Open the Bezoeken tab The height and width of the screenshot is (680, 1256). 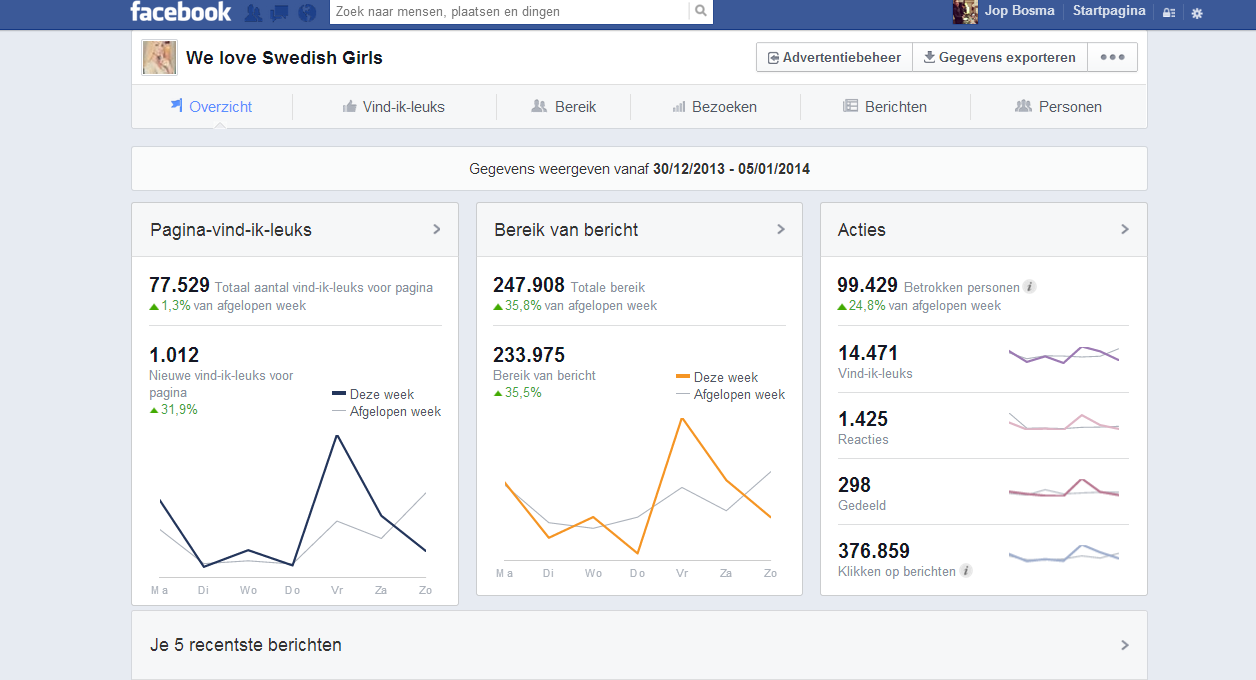714,107
